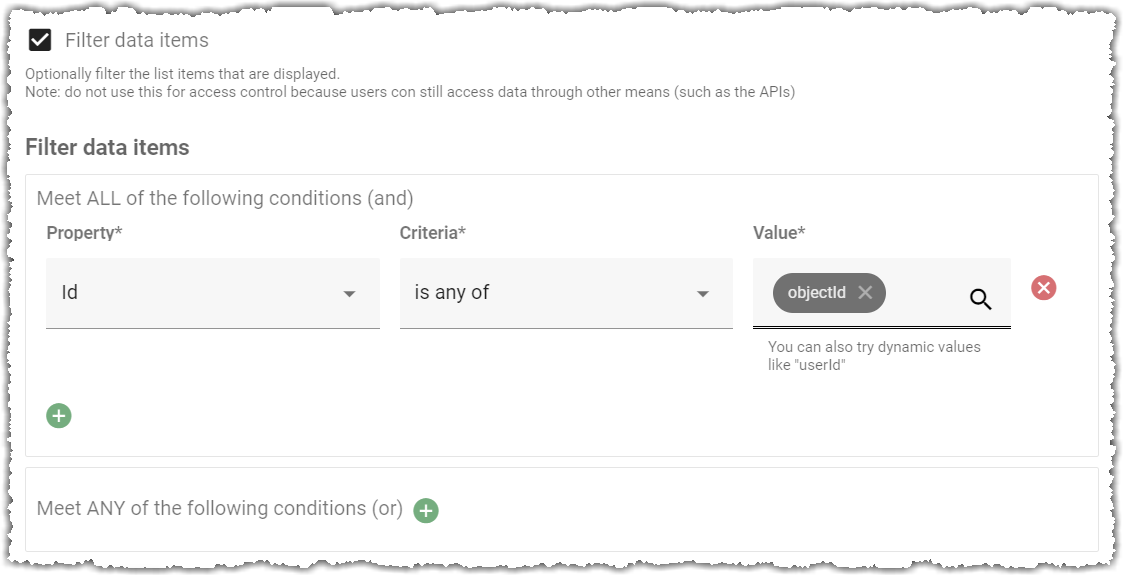The image size is (1124, 576).
Task: Add an AND condition with green plus
Action: [59, 416]
